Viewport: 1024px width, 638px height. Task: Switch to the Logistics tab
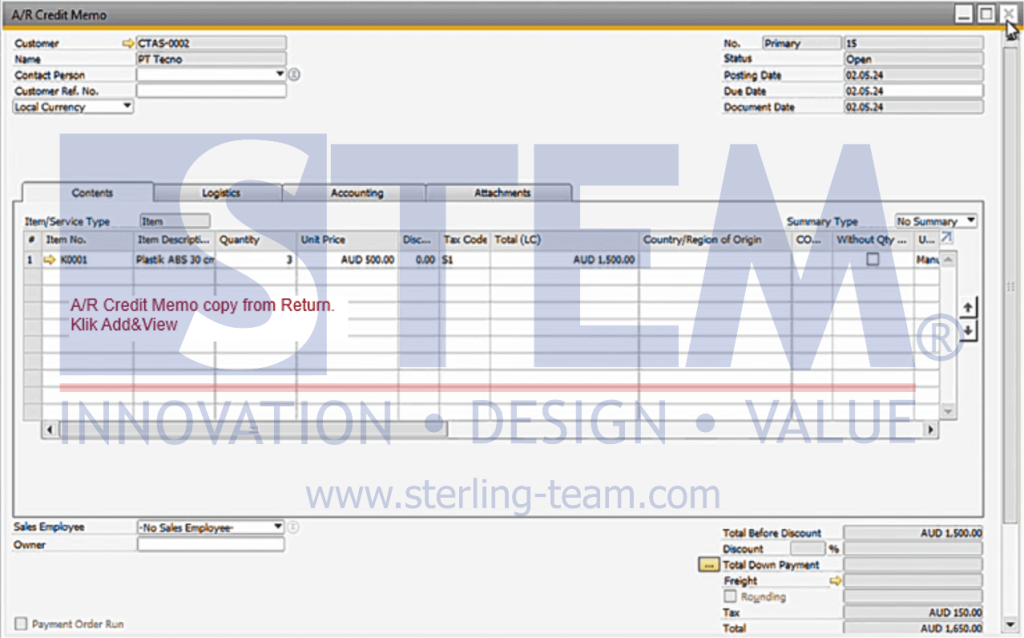pos(220,193)
